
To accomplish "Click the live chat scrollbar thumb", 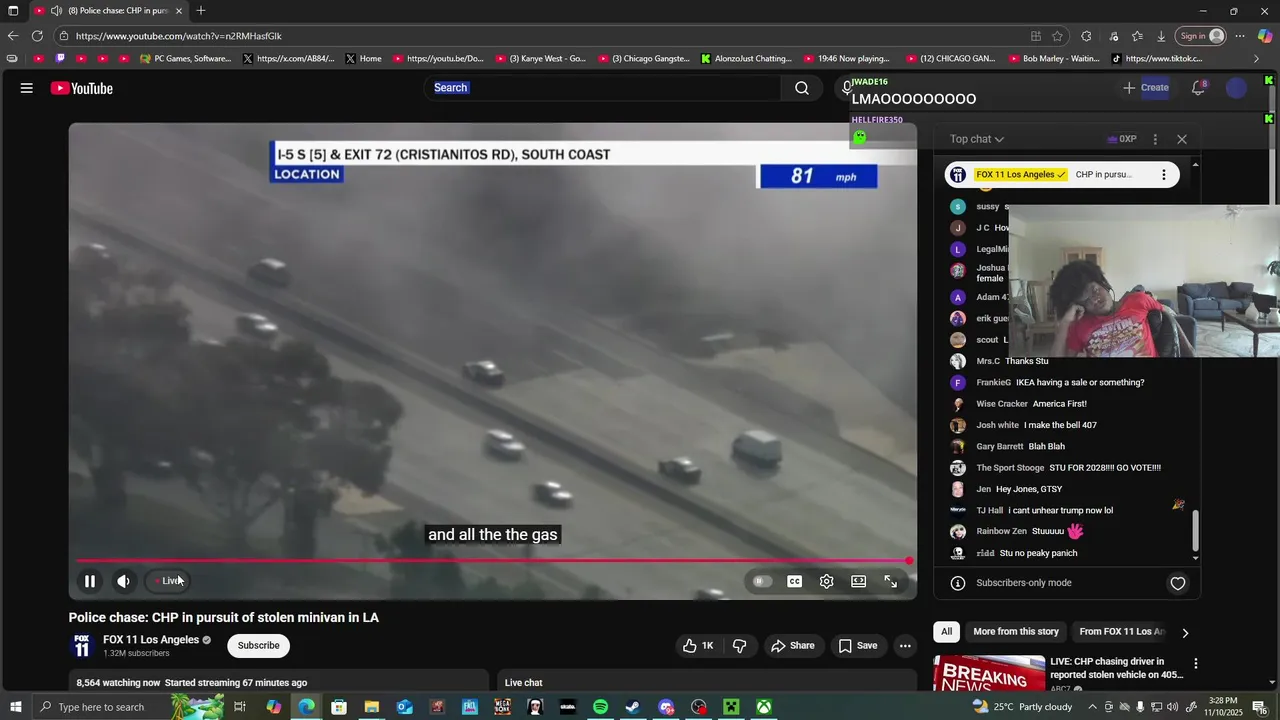I will 1195,530.
